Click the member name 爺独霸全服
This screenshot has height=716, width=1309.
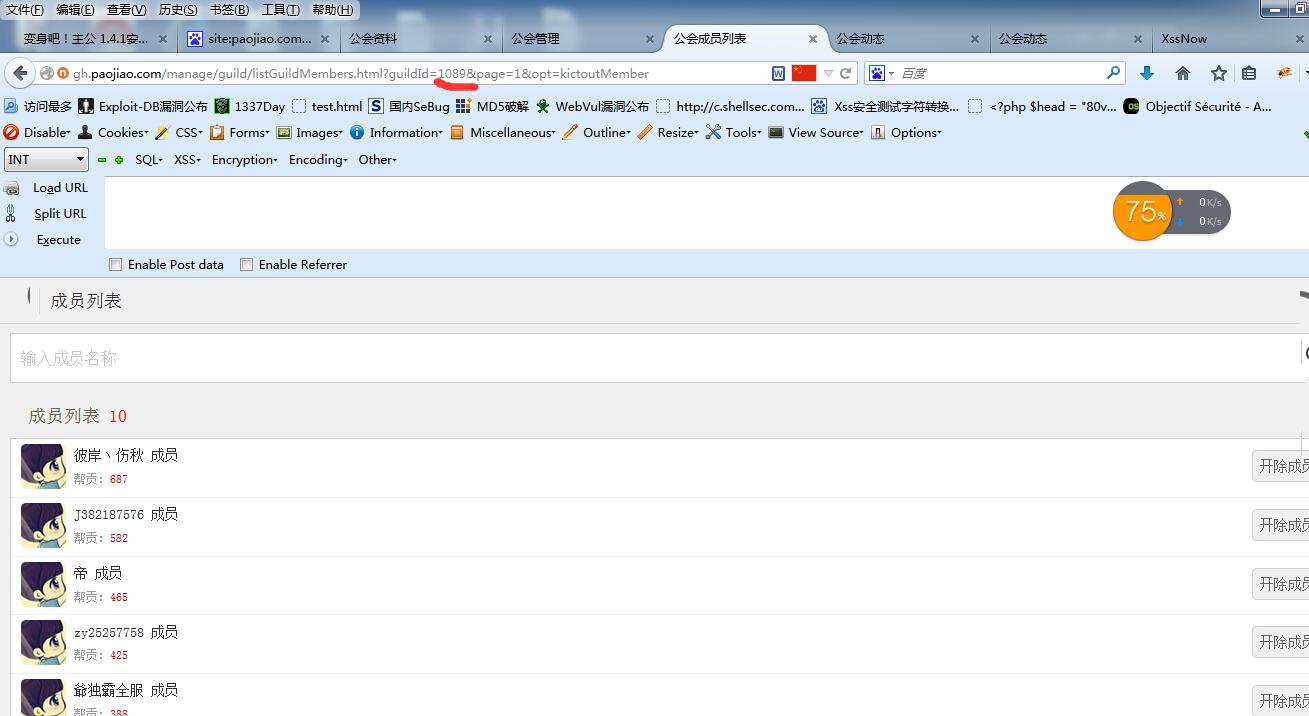(x=110, y=691)
